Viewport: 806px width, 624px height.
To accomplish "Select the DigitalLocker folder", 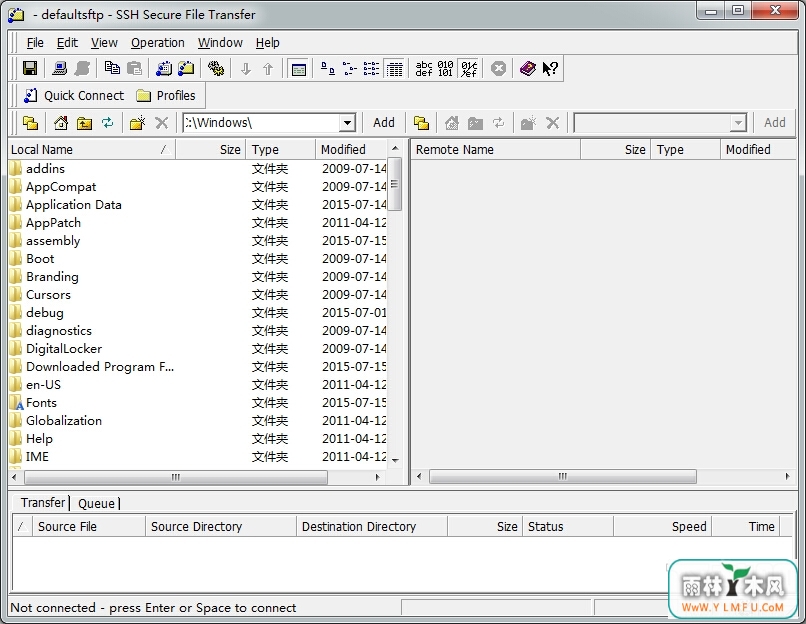I will coord(64,348).
